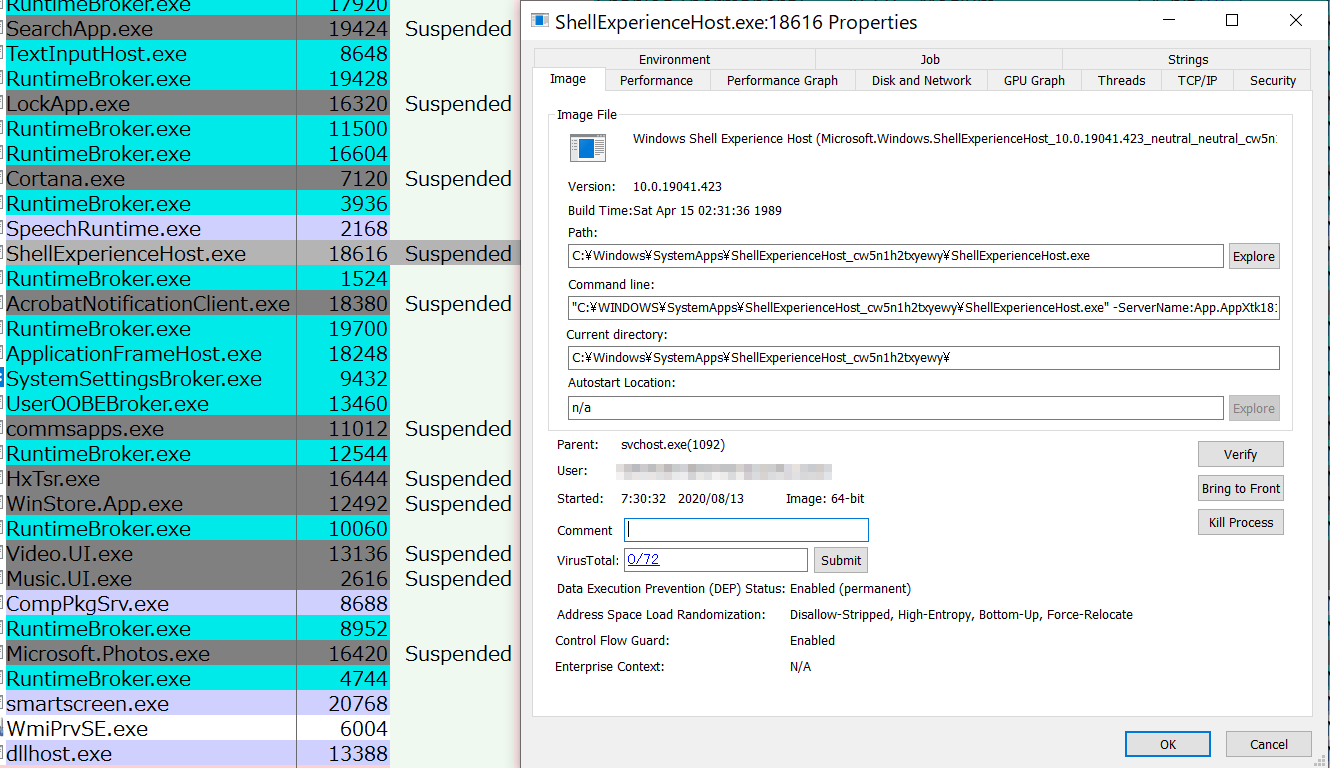1330x768 pixels.
Task: Open the TCP/IP tab
Action: click(x=1197, y=81)
